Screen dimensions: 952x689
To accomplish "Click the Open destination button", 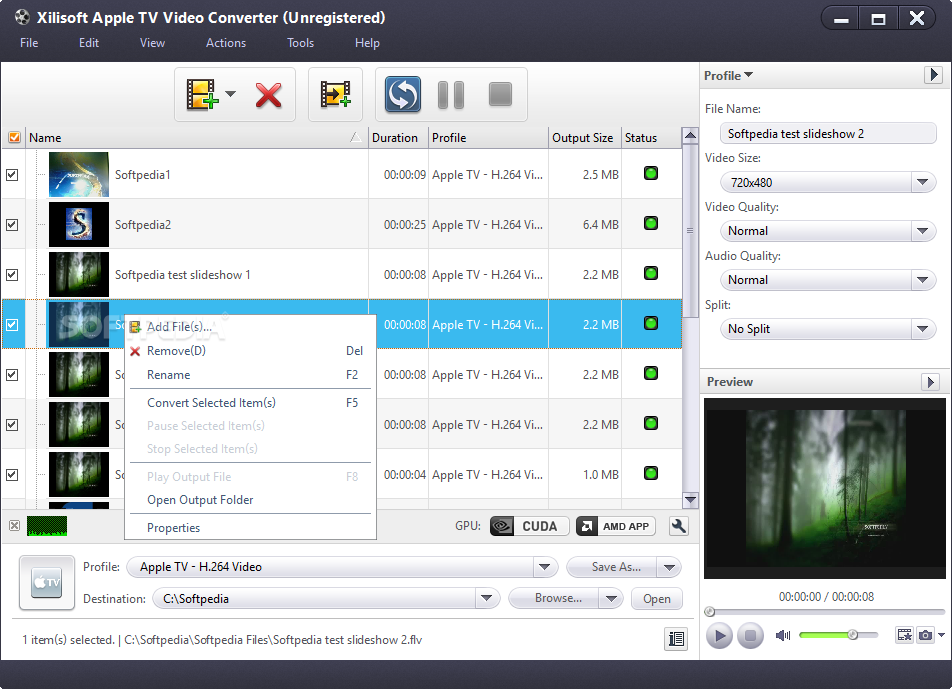I will (657, 599).
